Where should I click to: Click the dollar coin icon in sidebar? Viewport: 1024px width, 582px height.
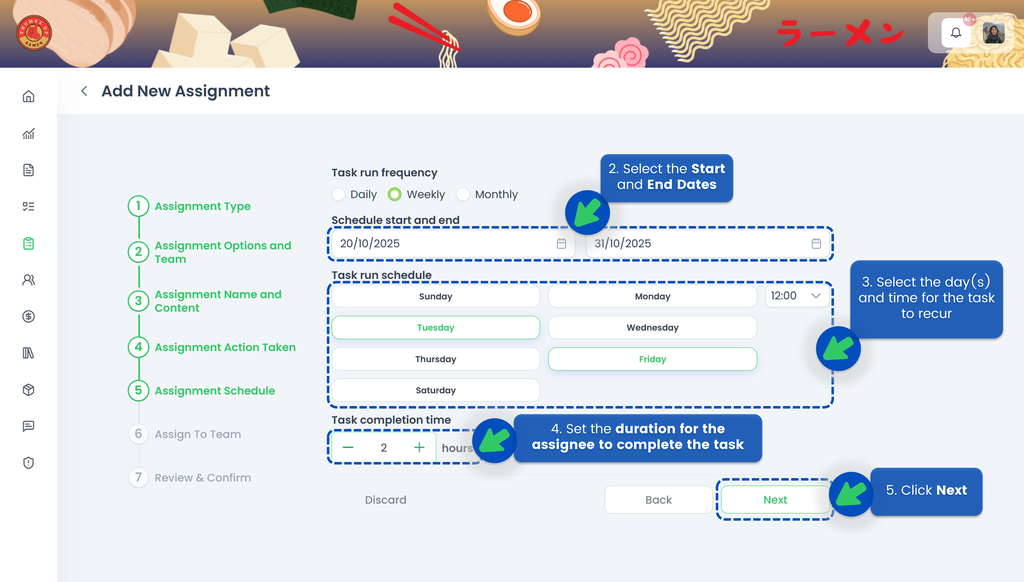coord(28,317)
